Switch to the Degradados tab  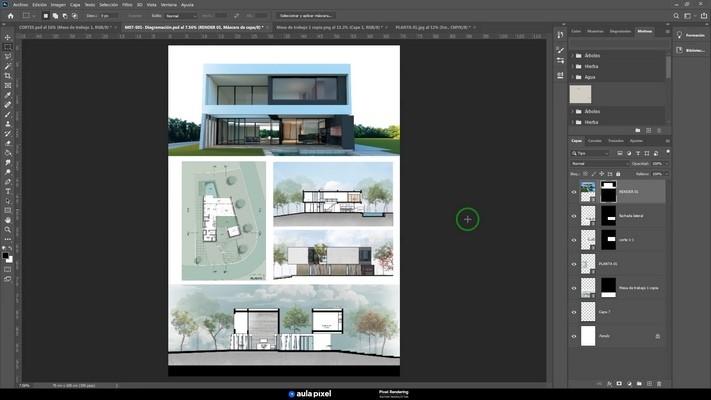(620, 31)
